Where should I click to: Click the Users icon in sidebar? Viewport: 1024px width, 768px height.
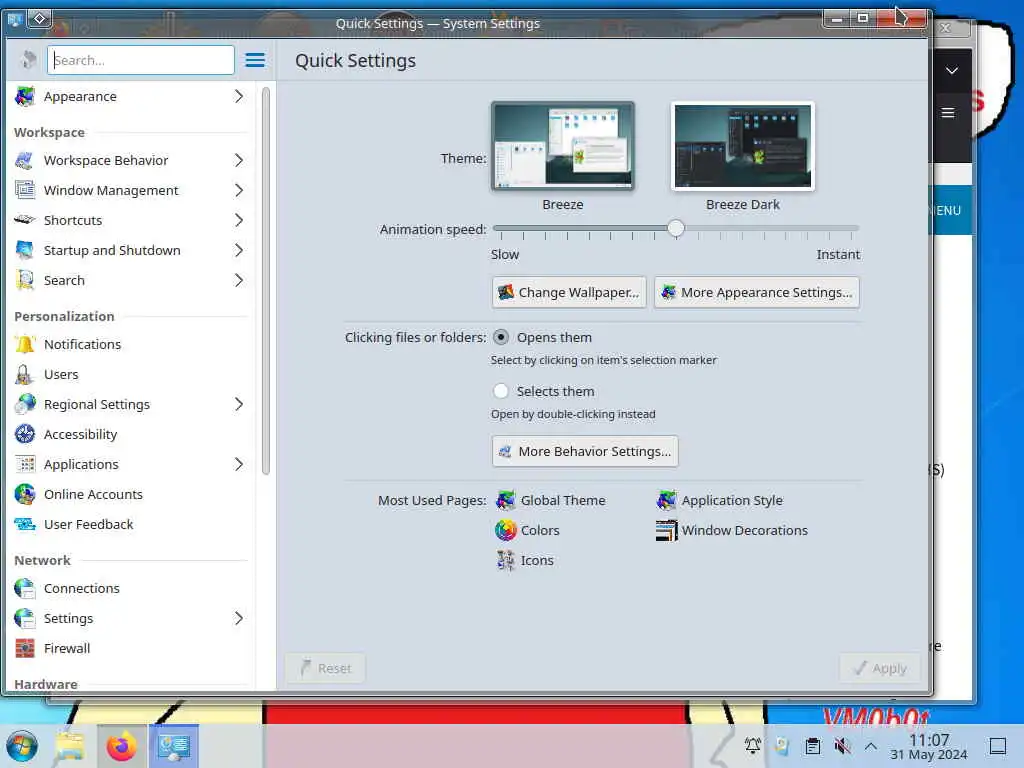(x=25, y=374)
